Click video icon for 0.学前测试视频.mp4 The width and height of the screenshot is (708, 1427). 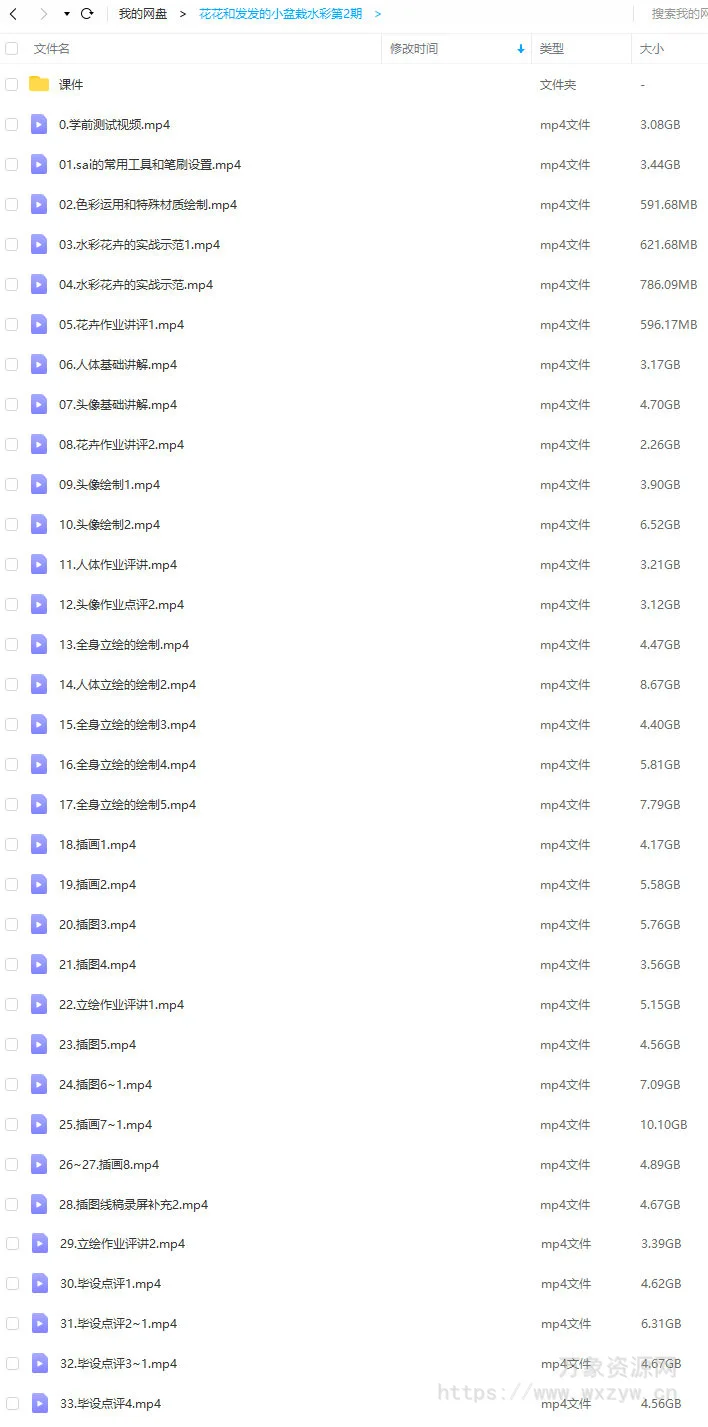(39, 124)
